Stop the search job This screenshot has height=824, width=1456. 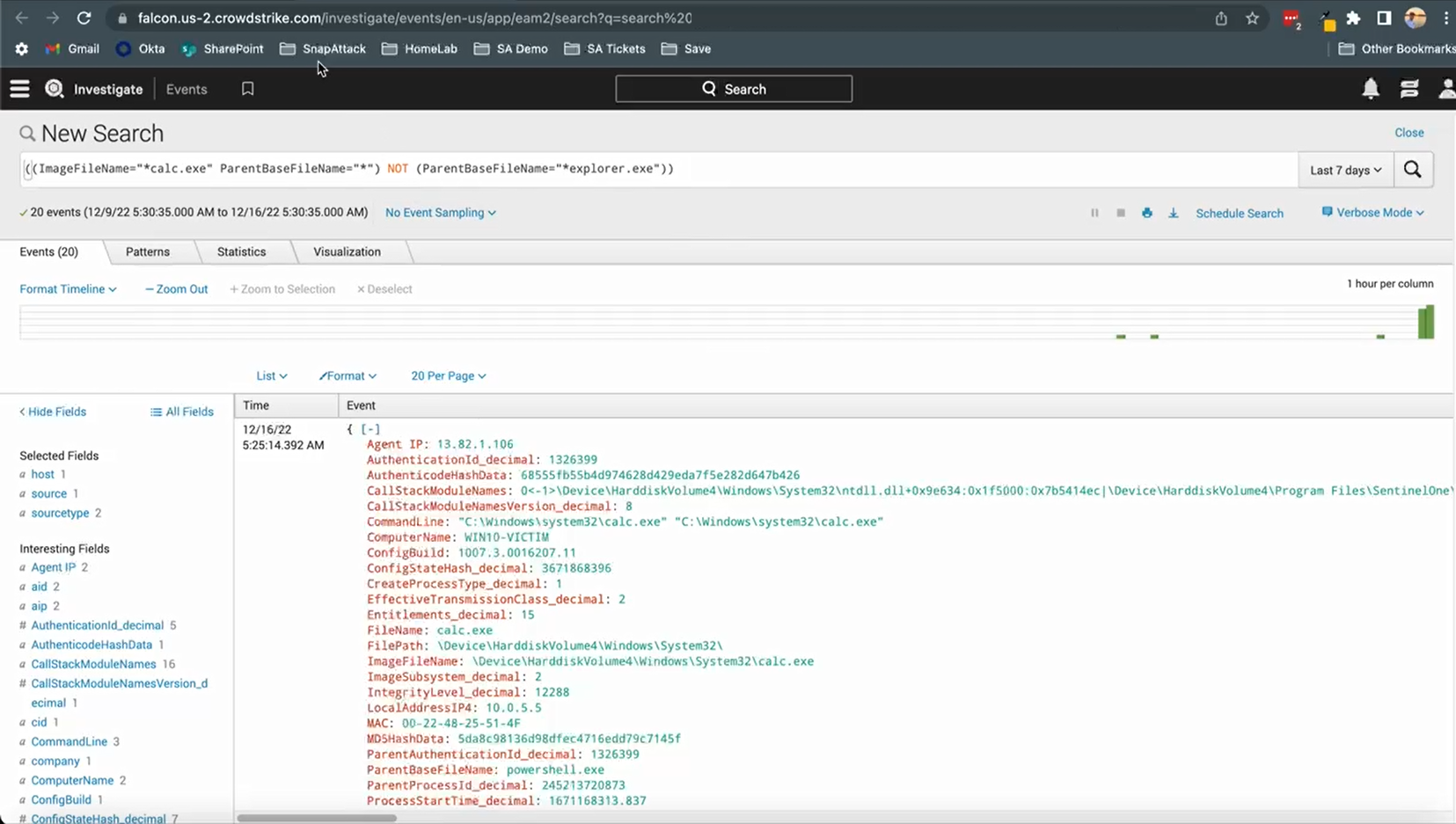pyautogui.click(x=1120, y=213)
